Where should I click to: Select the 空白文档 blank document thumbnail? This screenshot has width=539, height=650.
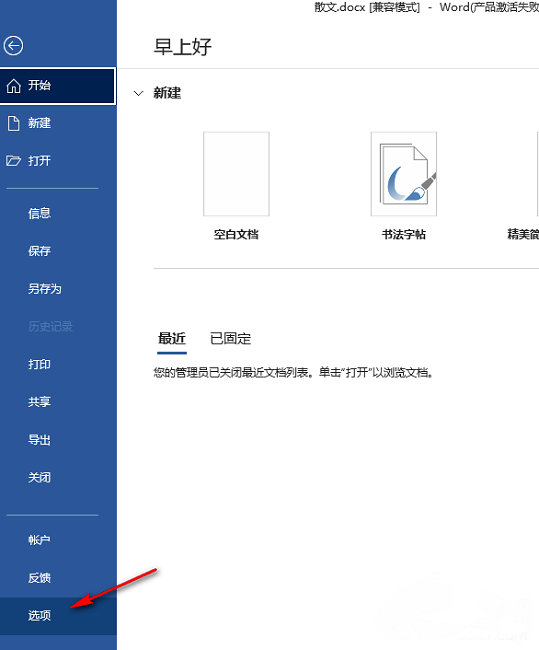point(236,174)
